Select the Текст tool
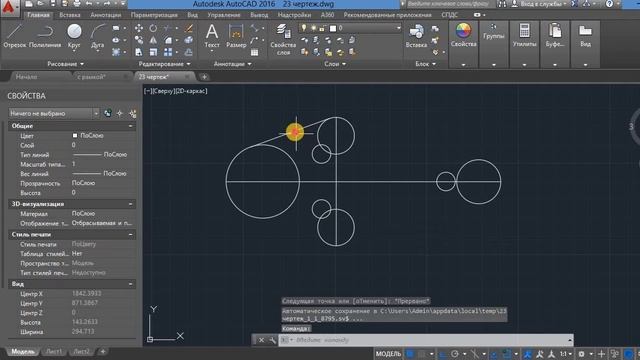 [212, 36]
